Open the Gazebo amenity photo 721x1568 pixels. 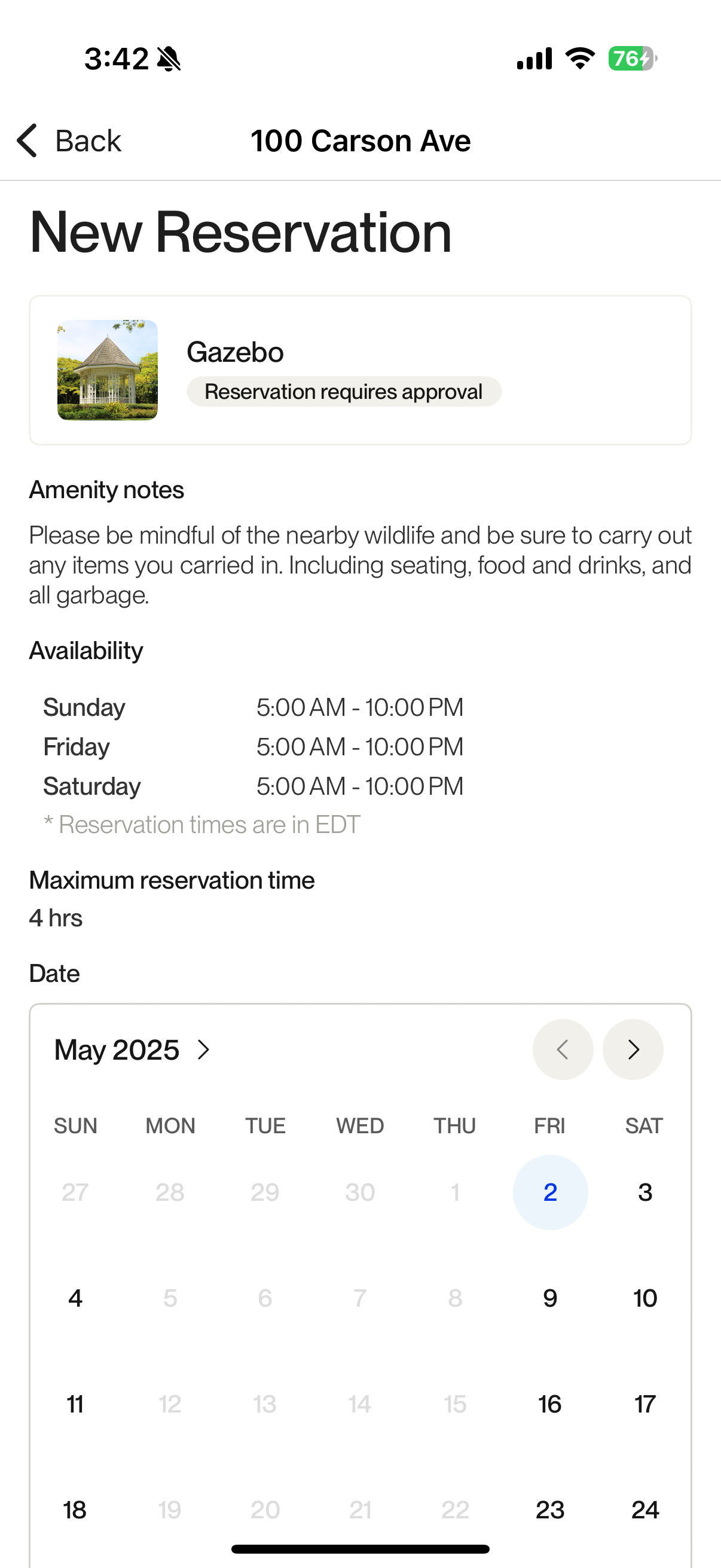108,370
